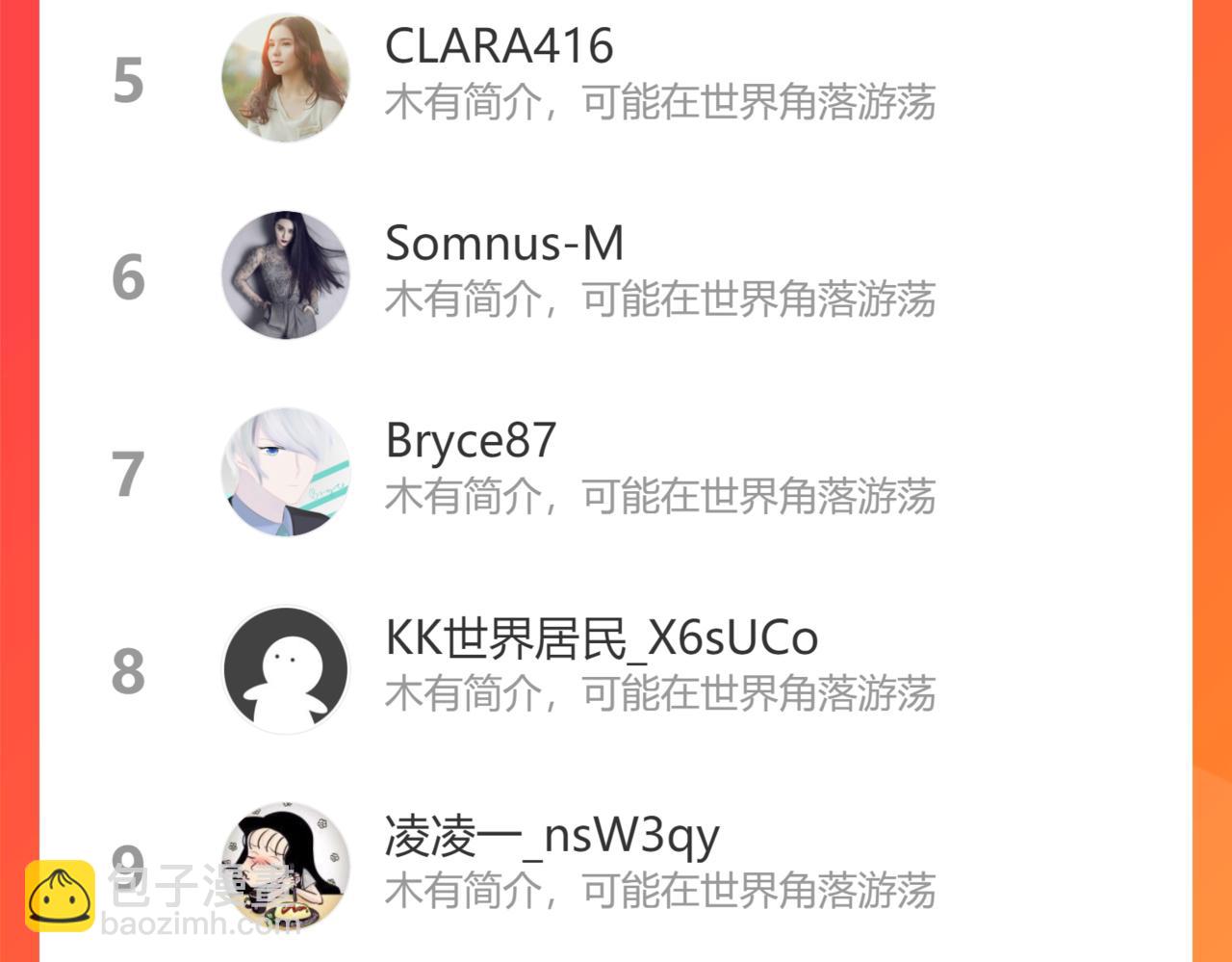
Task: Click rank number 5 entry
Action: (128, 81)
